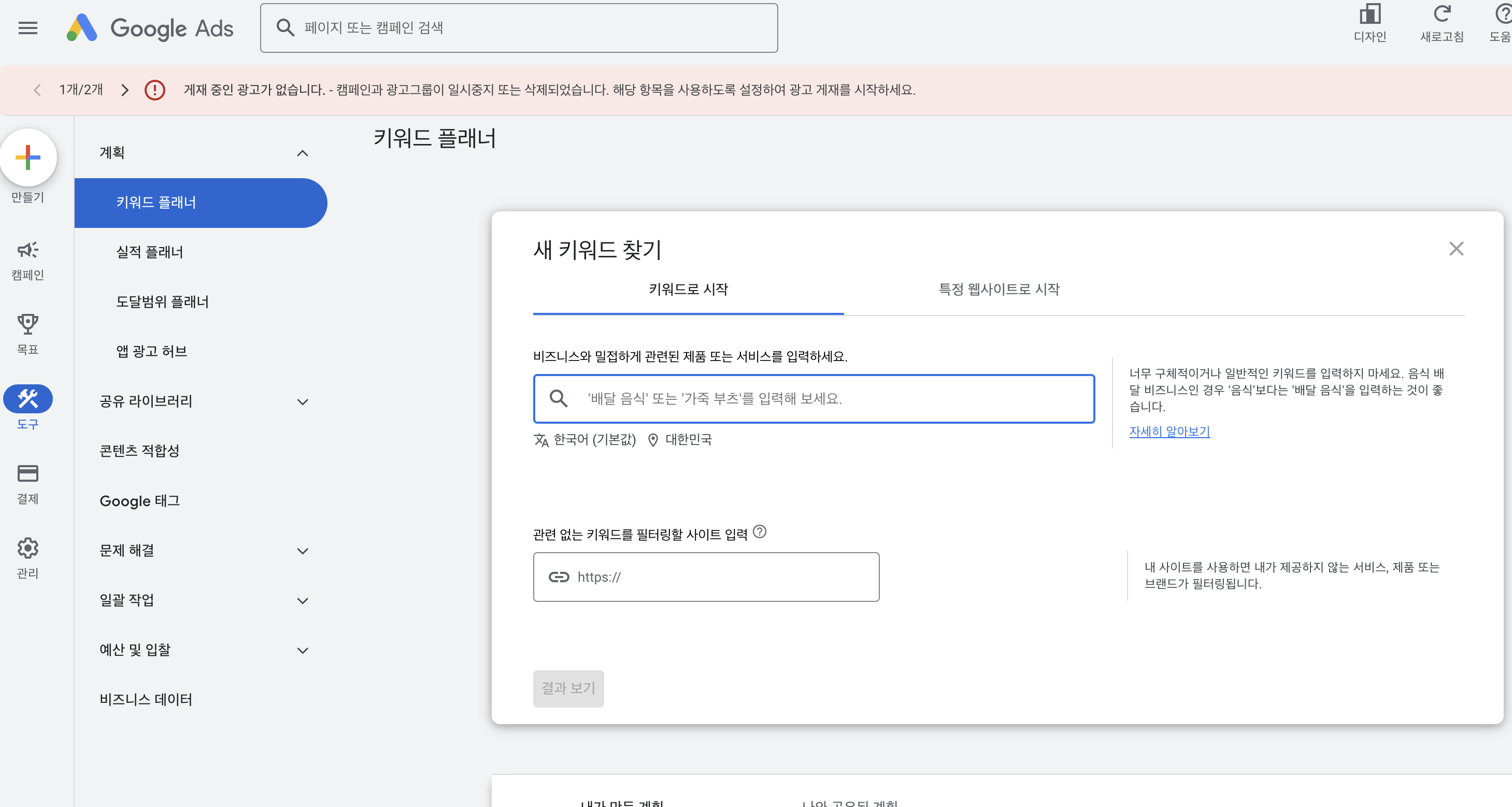This screenshot has width=1512, height=807.
Task: Open Goals (목표) trophy icon
Action: tap(27, 323)
